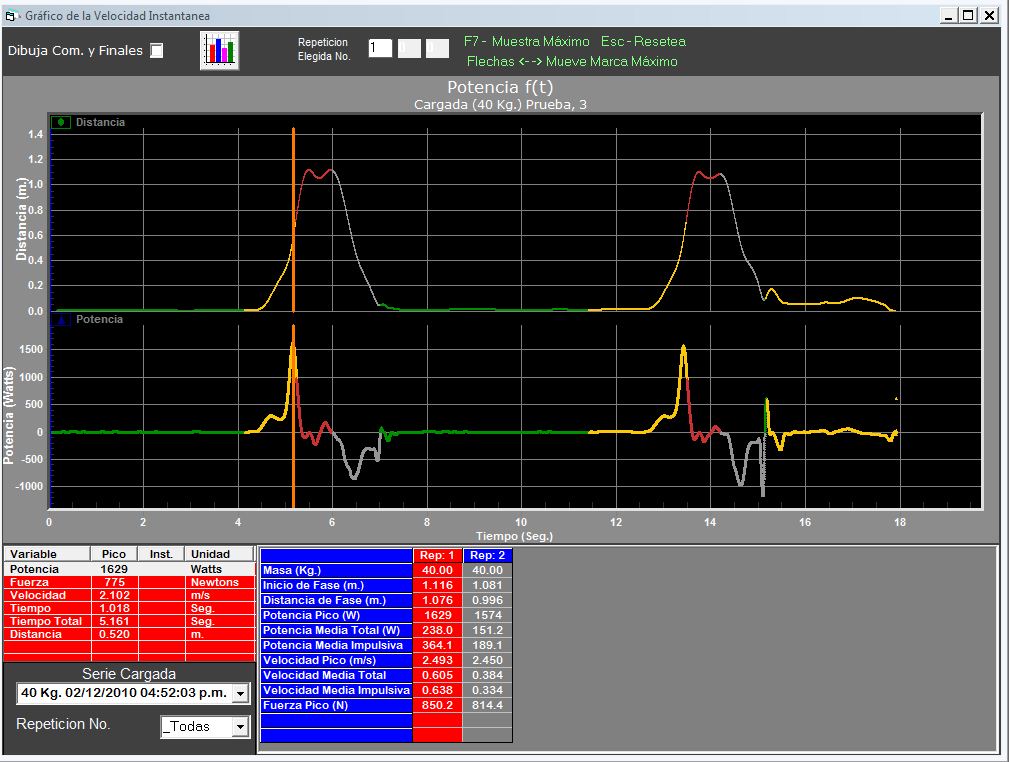Select the Potencia row in variable table
Screen dimensions: 1009x762
coord(129,569)
